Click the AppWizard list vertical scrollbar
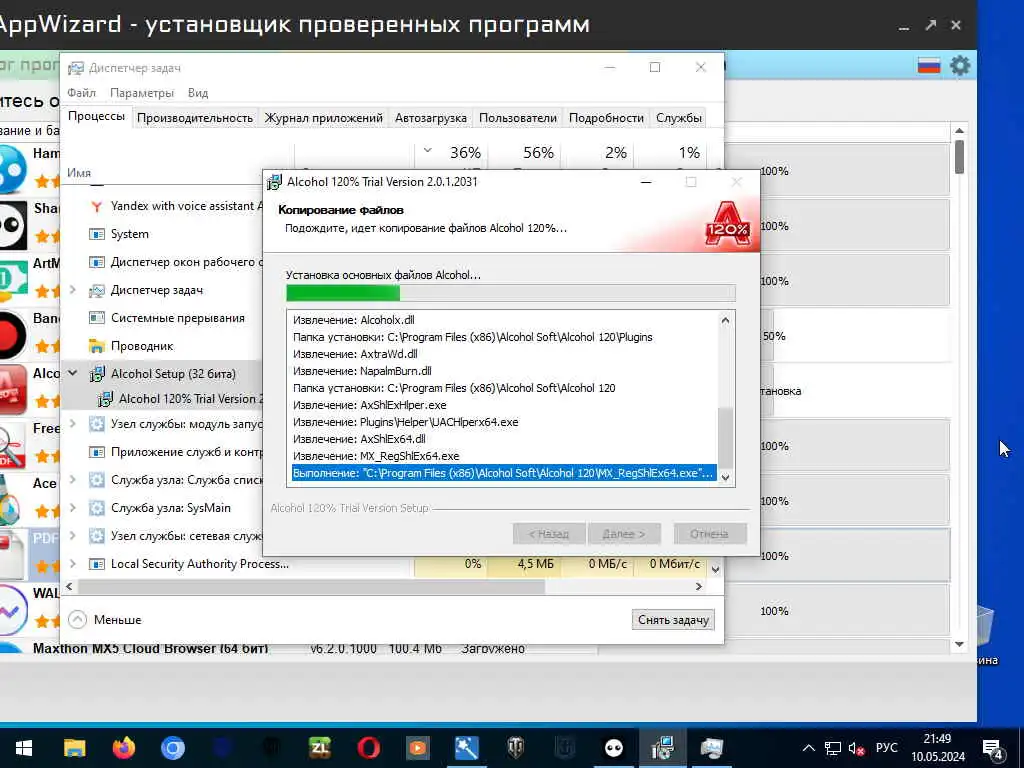The width and height of the screenshot is (1024, 768). click(x=959, y=157)
